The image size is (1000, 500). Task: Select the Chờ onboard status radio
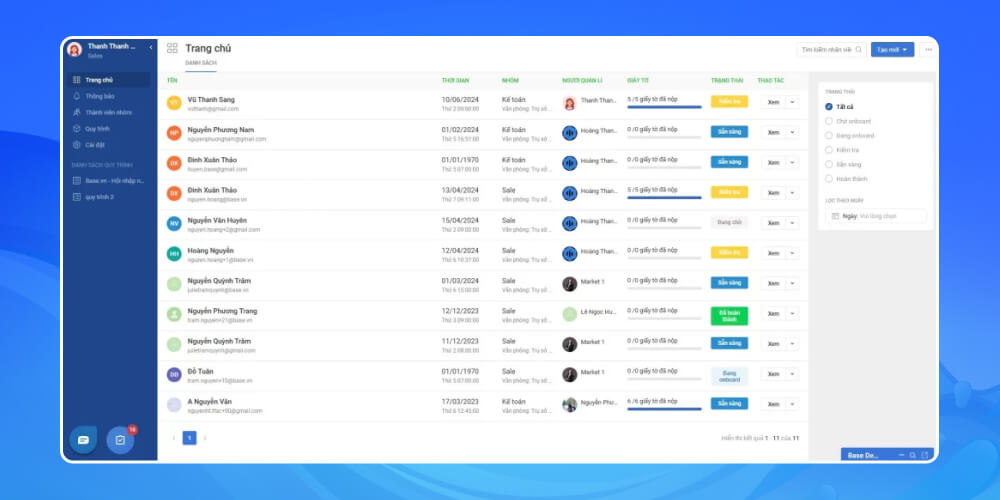pos(829,121)
